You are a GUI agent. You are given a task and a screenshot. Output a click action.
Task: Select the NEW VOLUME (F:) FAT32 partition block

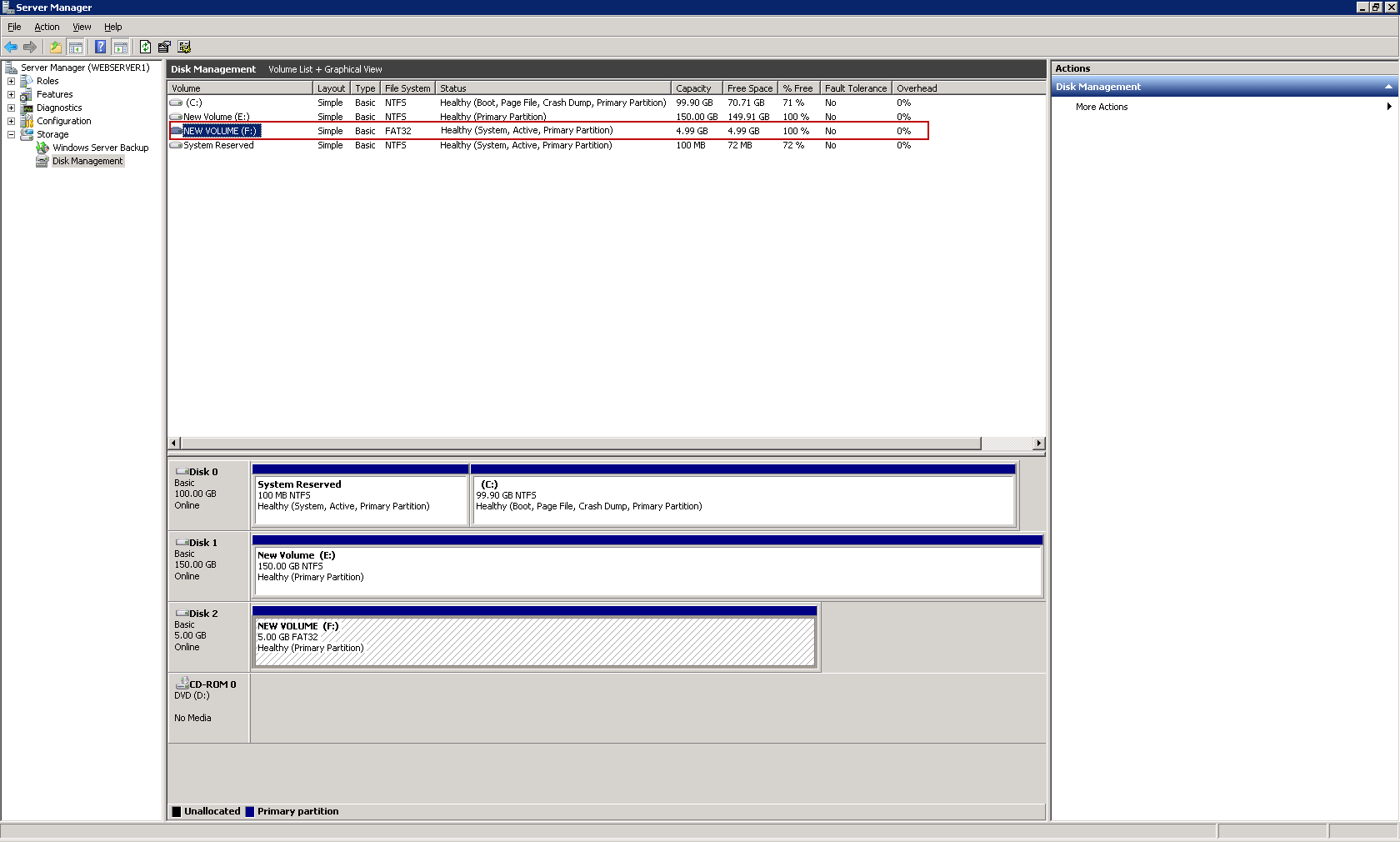[x=533, y=638]
